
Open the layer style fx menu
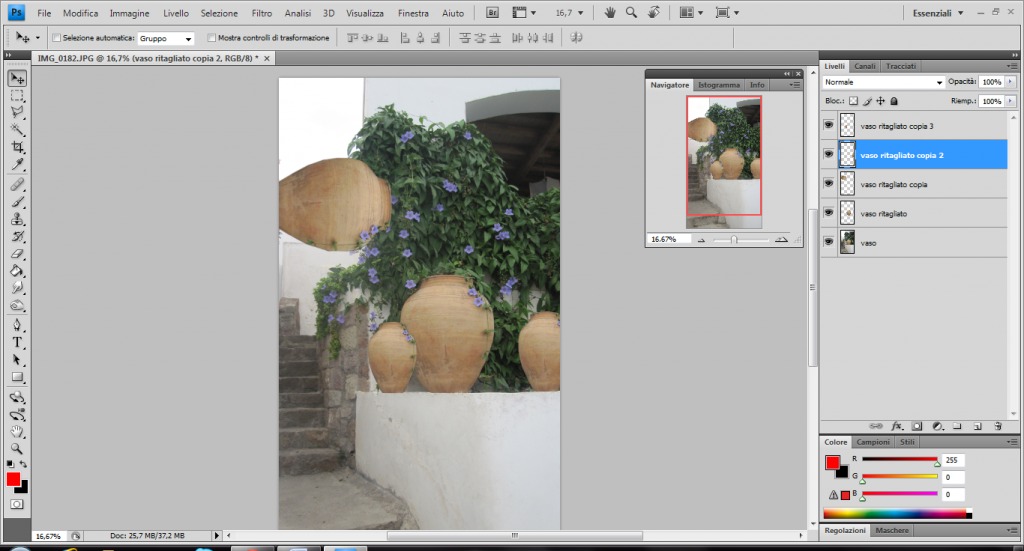pos(897,426)
